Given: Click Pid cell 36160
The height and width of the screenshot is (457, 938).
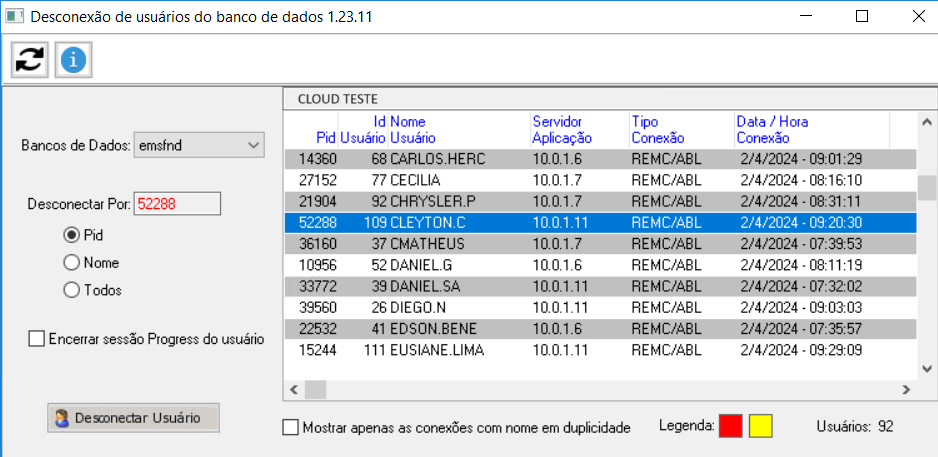Looking at the screenshot, I should click(318, 244).
